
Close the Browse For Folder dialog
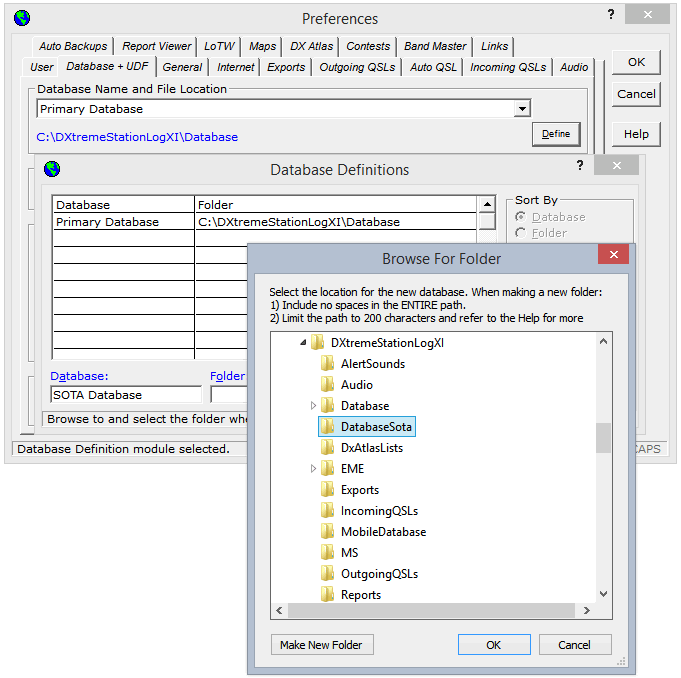tap(613, 254)
